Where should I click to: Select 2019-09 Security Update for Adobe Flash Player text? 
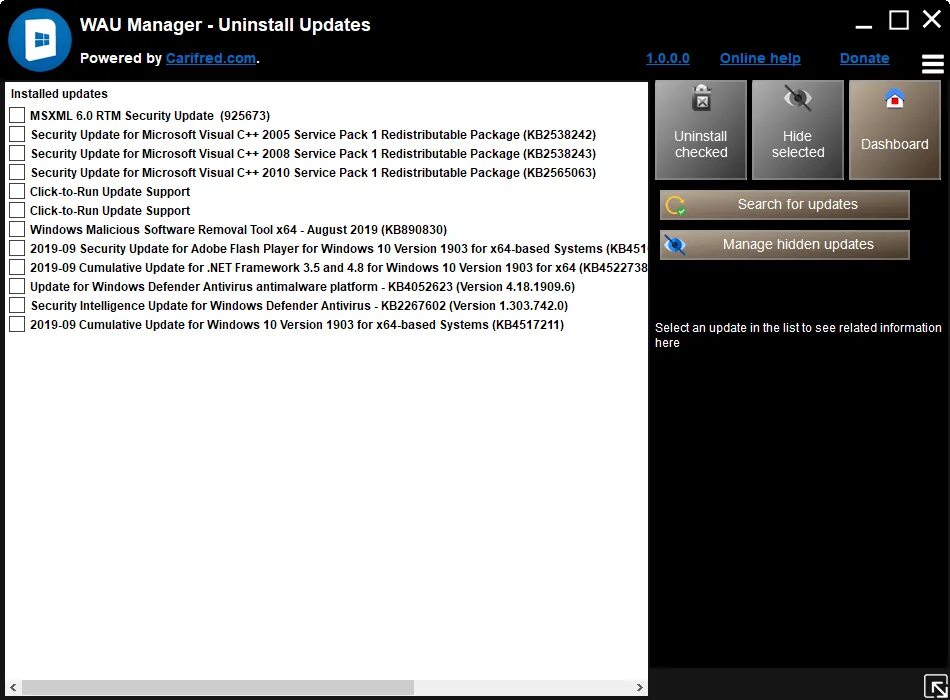click(x=339, y=248)
